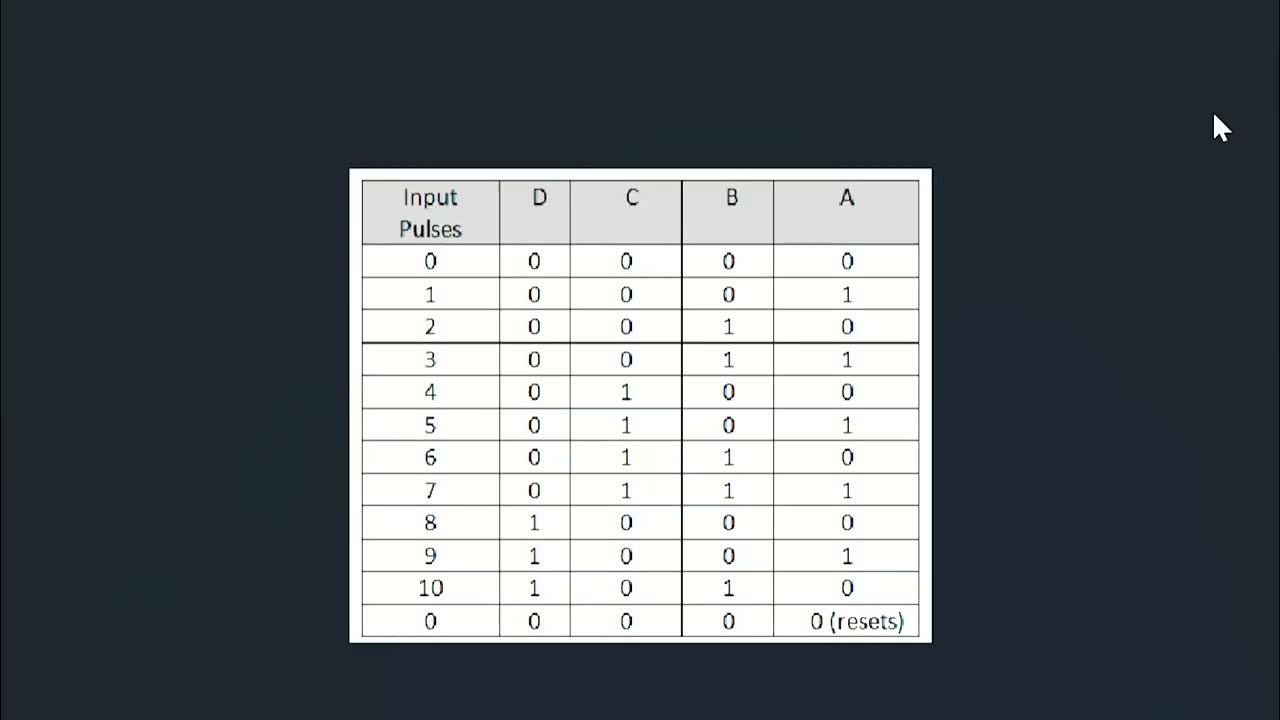This screenshot has height=720, width=1280.
Task: Select input pulse 8 in first column
Action: click(430, 523)
